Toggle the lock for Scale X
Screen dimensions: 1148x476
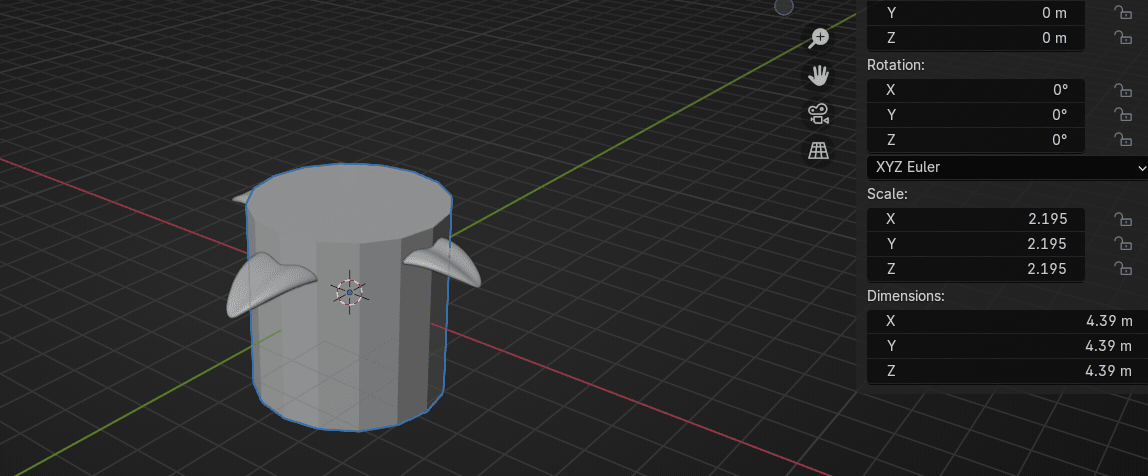(1123, 219)
